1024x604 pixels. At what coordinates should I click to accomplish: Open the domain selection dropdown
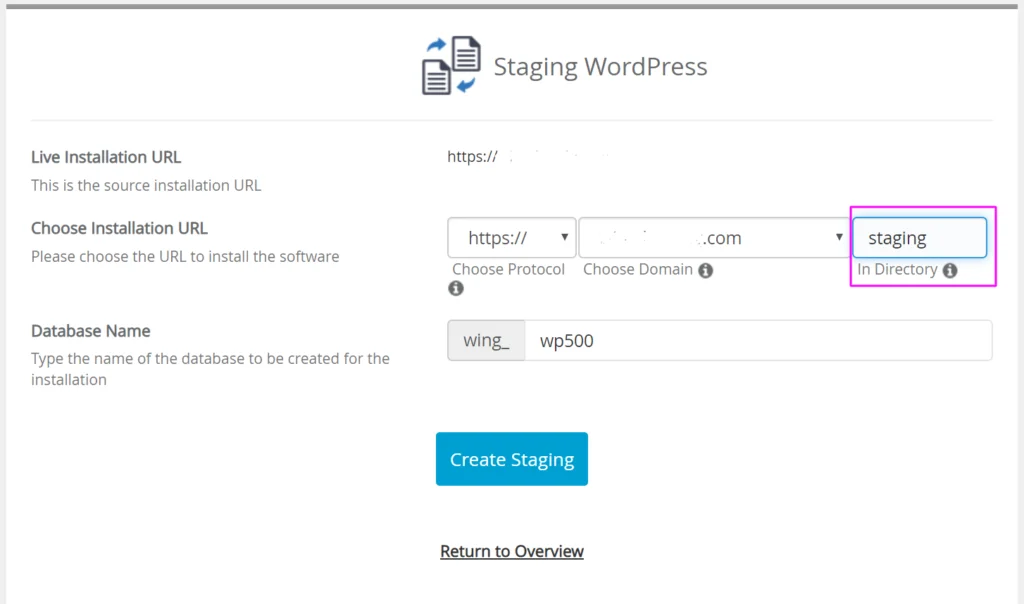point(714,238)
